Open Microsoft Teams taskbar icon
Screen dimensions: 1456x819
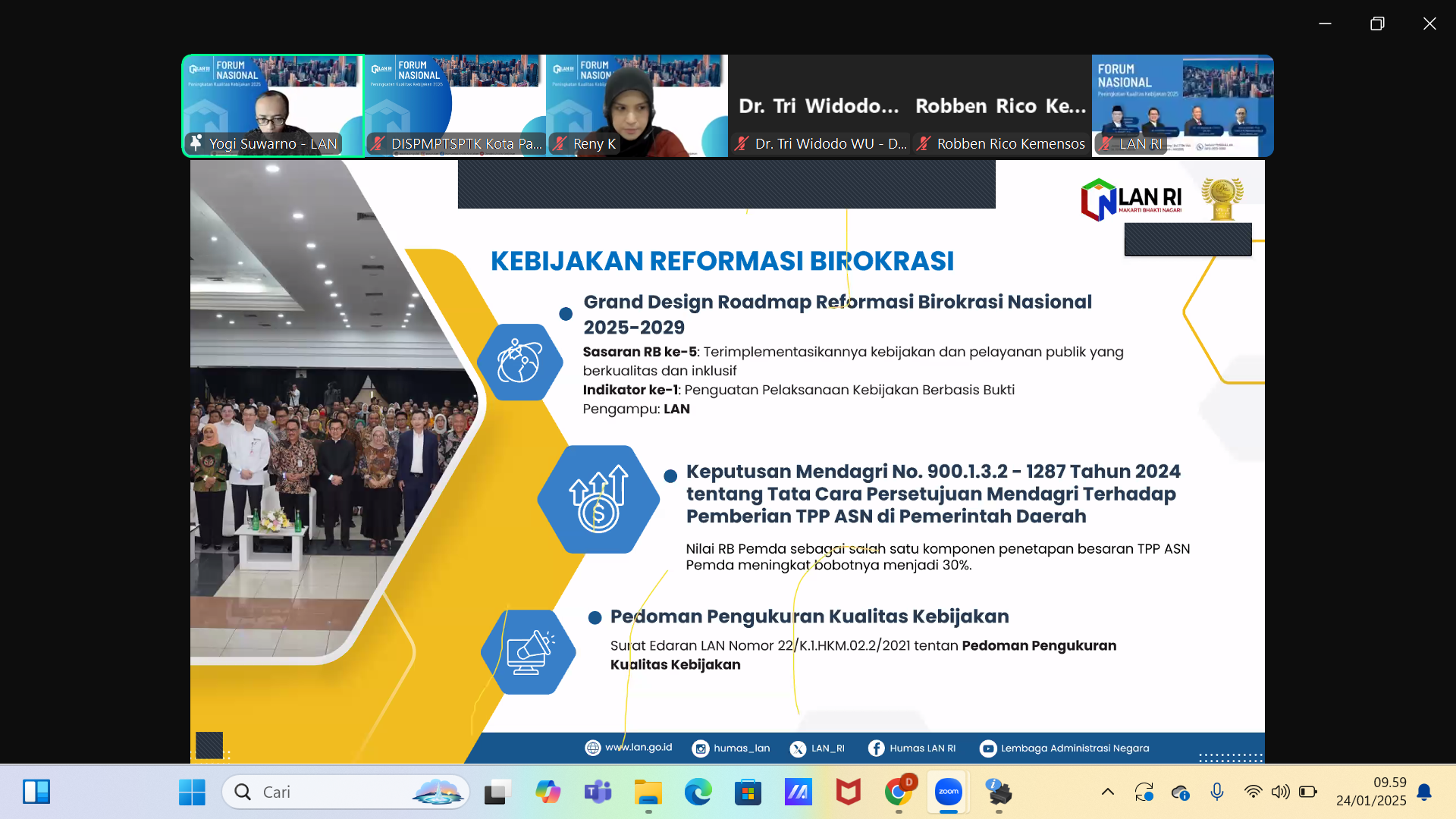pyautogui.click(x=598, y=792)
